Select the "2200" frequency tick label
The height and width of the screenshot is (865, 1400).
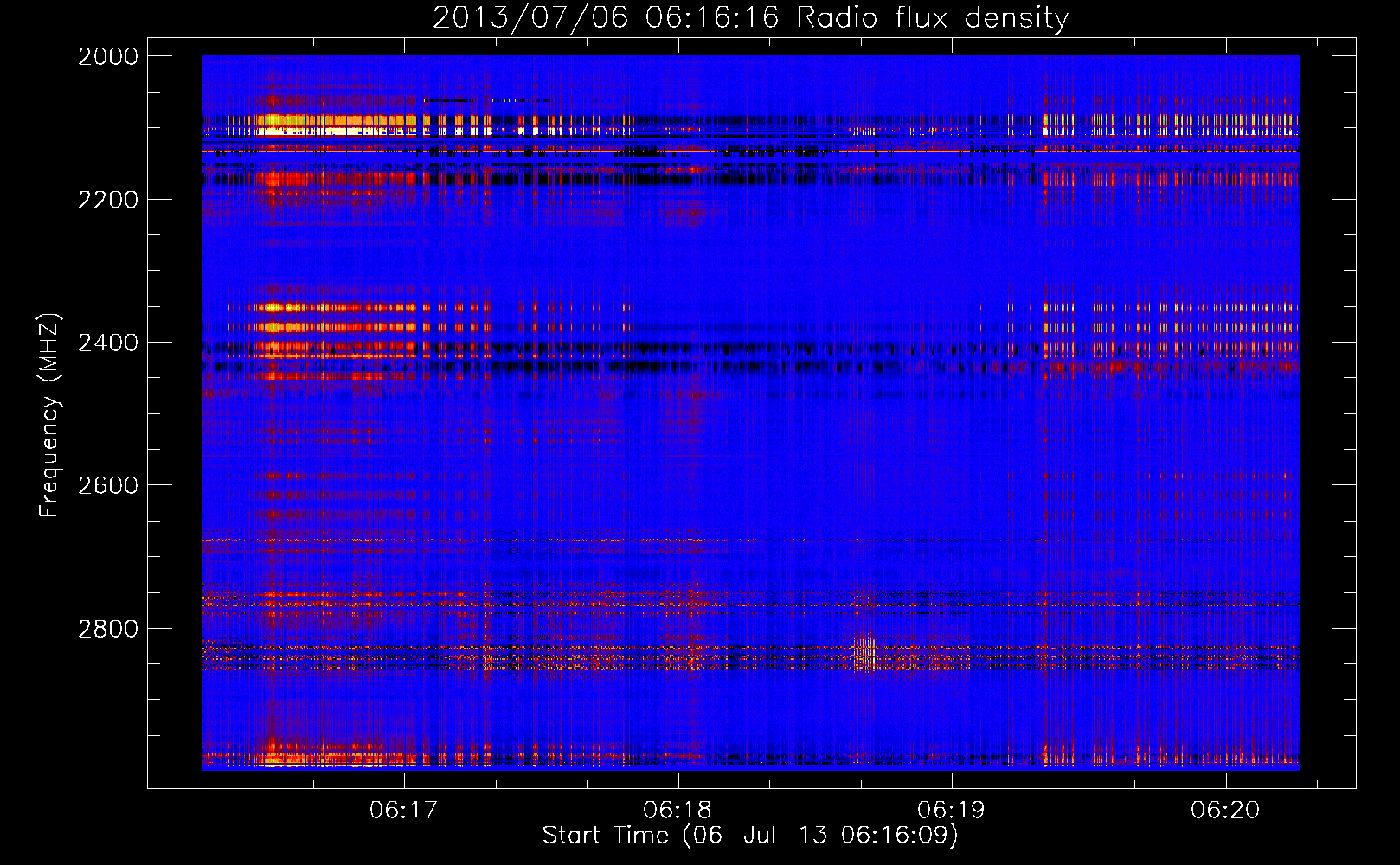click(108, 200)
